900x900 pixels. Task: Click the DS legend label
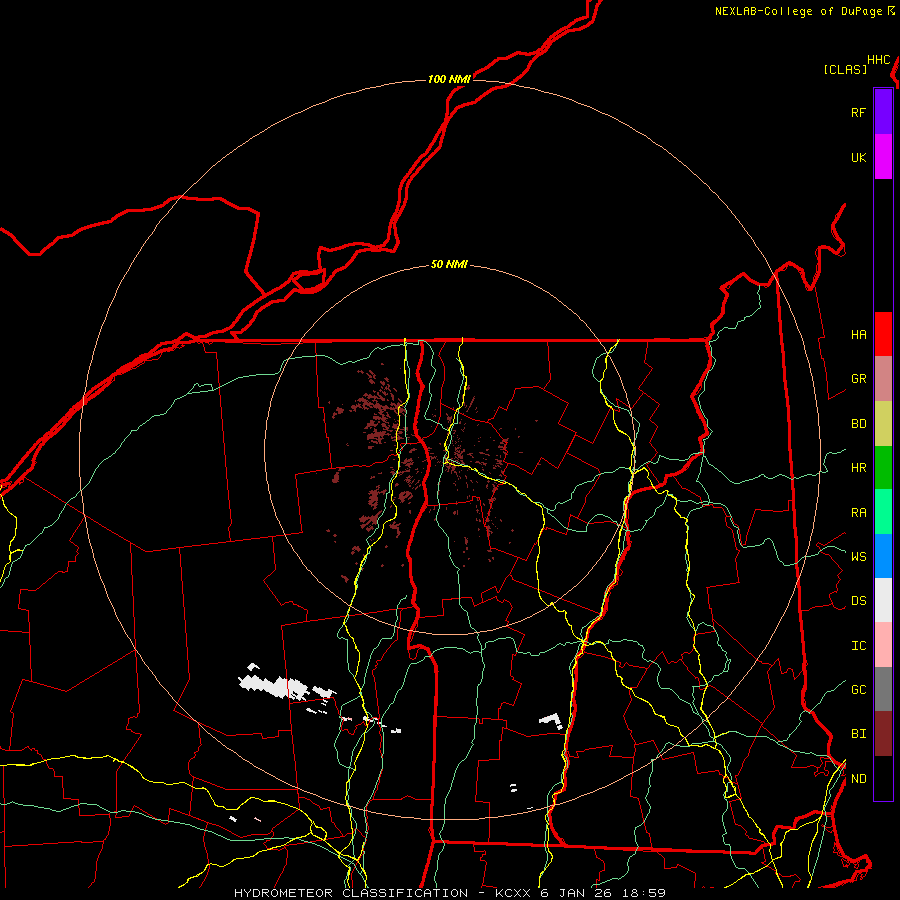pos(859,600)
